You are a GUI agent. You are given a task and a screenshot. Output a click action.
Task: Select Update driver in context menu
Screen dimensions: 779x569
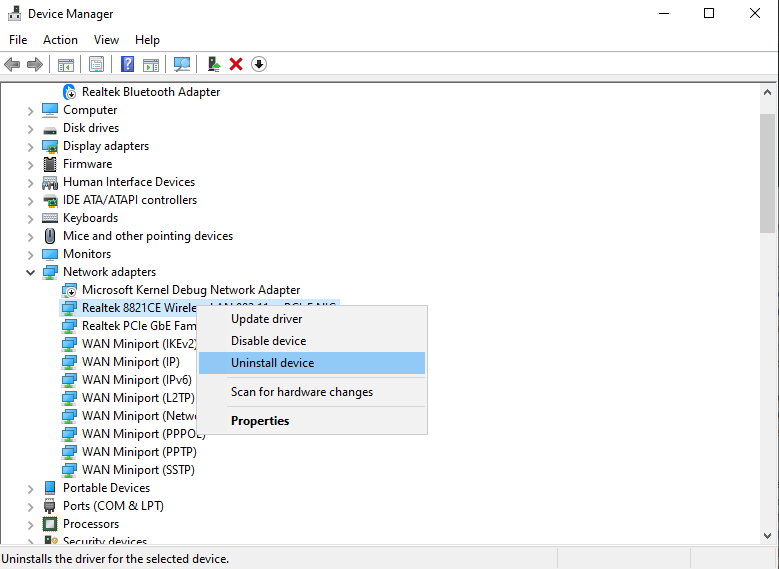pyautogui.click(x=266, y=319)
